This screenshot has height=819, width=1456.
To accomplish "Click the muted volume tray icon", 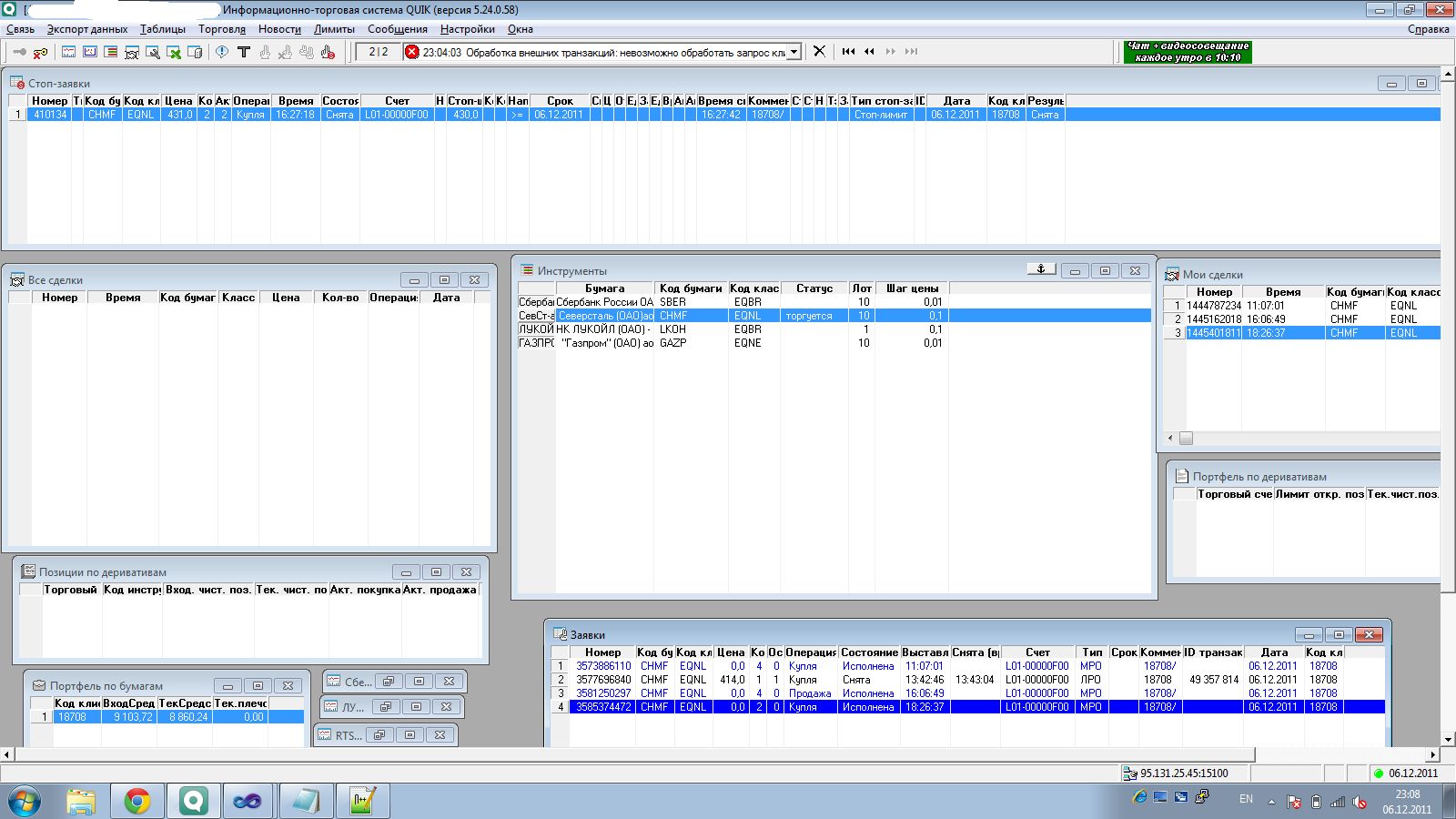I will point(1360,802).
